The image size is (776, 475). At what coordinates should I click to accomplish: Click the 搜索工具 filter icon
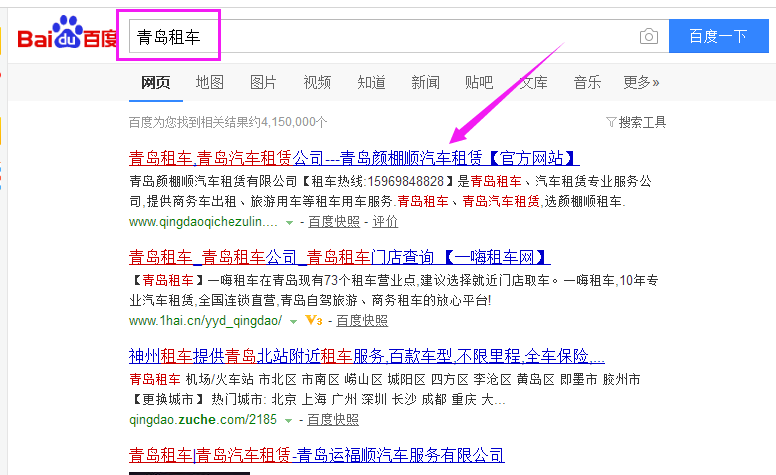click(611, 122)
